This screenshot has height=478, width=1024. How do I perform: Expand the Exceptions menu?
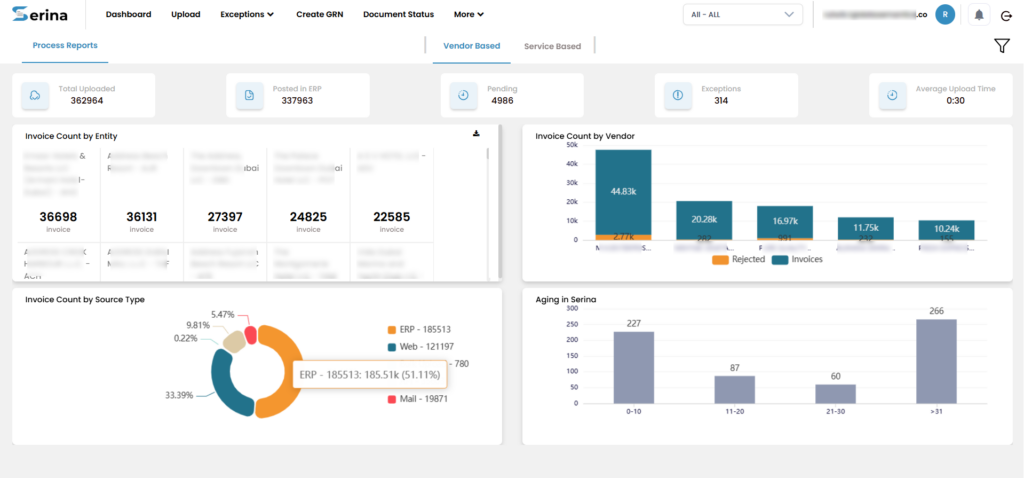(247, 14)
